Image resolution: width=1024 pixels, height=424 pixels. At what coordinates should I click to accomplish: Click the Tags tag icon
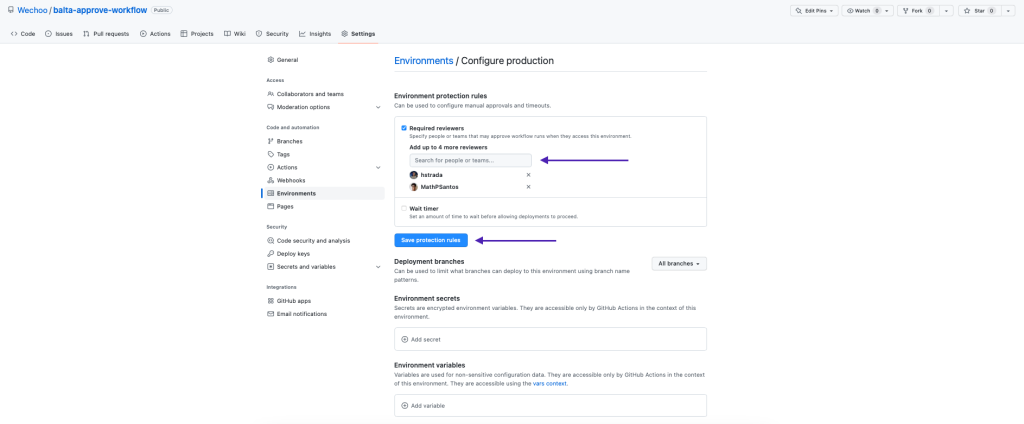(x=271, y=154)
